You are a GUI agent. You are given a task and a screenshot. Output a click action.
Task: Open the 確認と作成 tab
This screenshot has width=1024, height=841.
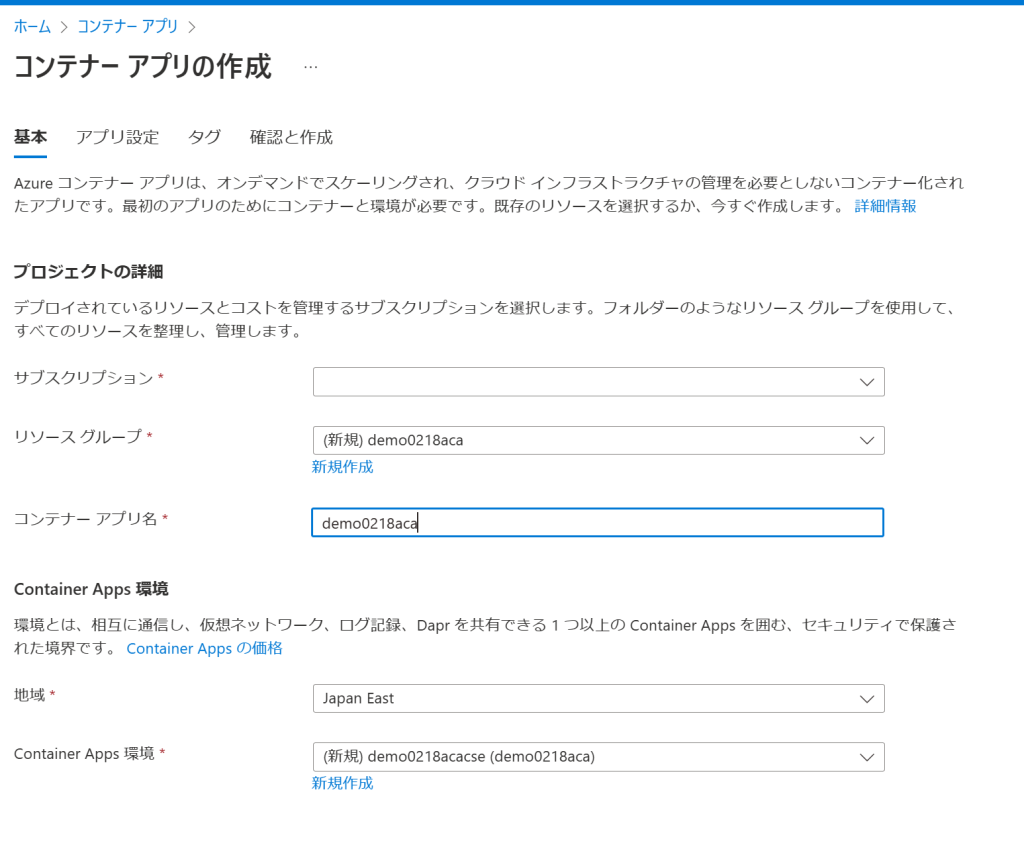coord(291,137)
